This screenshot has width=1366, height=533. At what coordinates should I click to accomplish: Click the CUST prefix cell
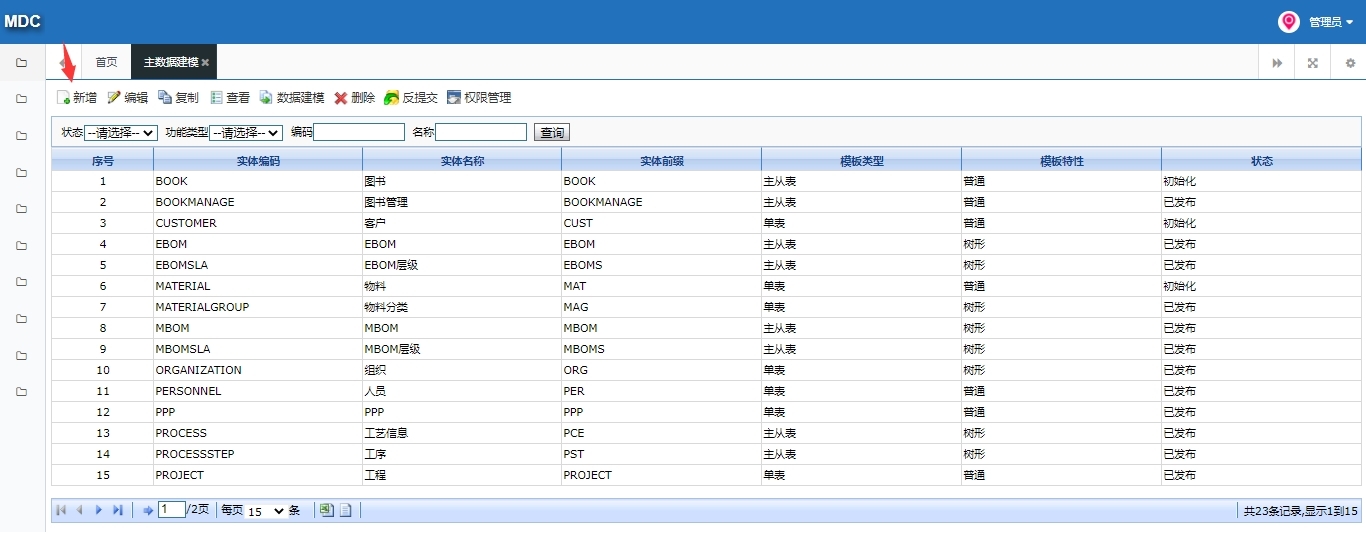click(x=662, y=223)
